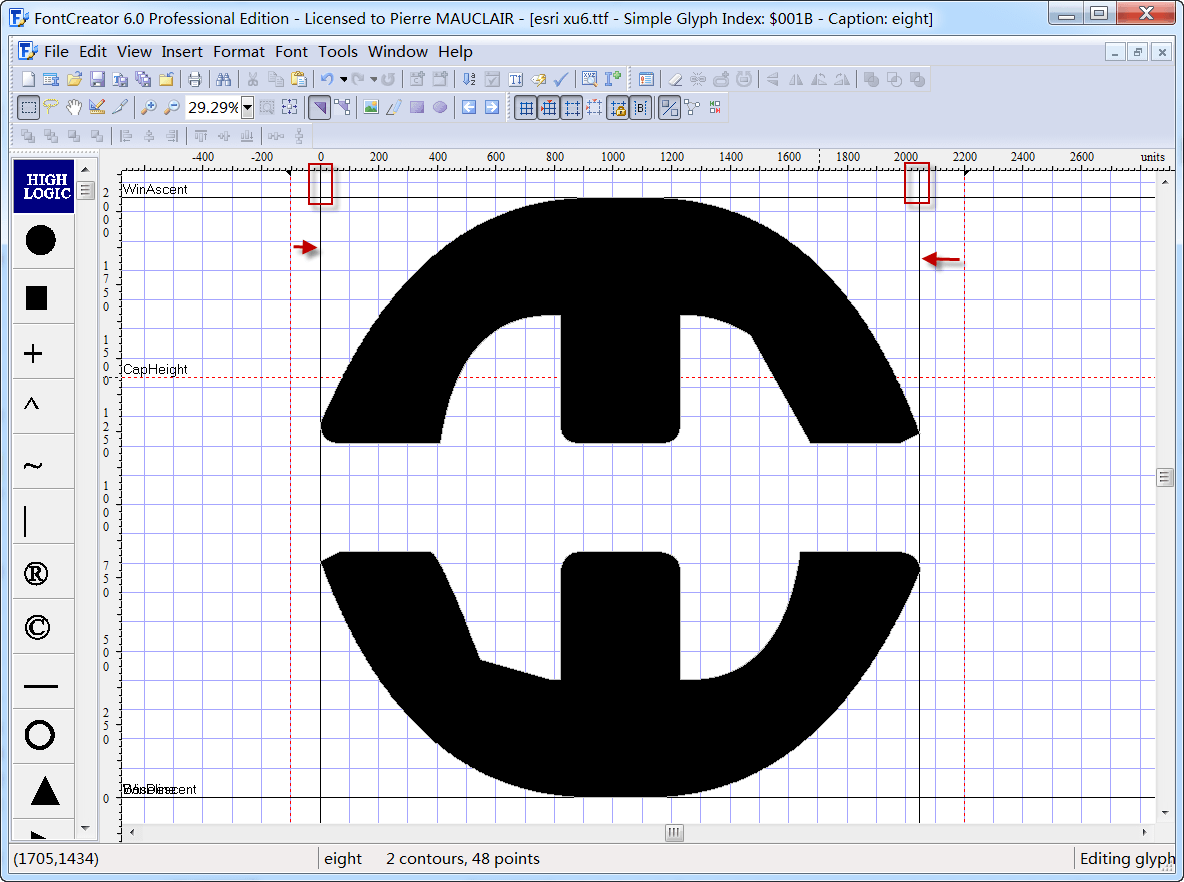Screen dimensions: 1184x882
Task: Click the tag with lightning bolt icon
Action: point(538,79)
